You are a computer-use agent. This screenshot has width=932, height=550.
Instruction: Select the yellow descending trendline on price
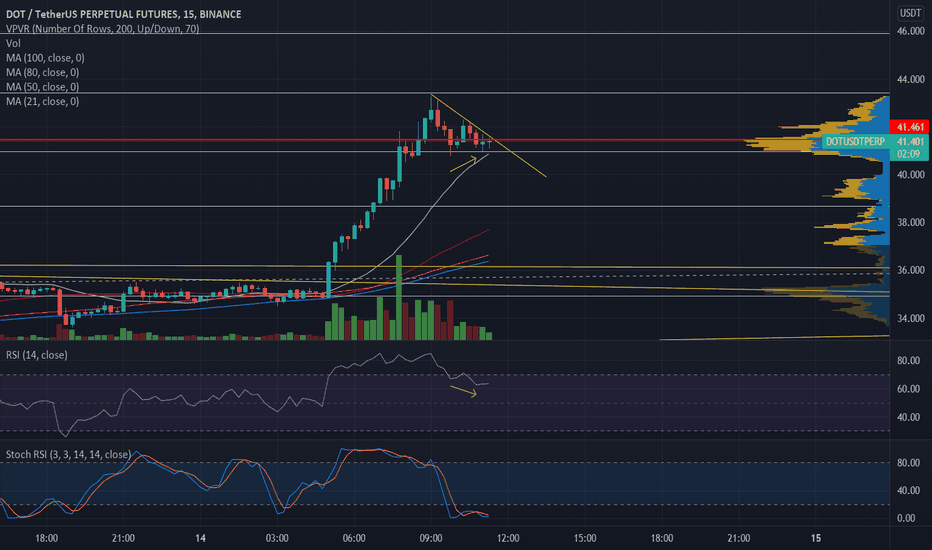[489, 136]
